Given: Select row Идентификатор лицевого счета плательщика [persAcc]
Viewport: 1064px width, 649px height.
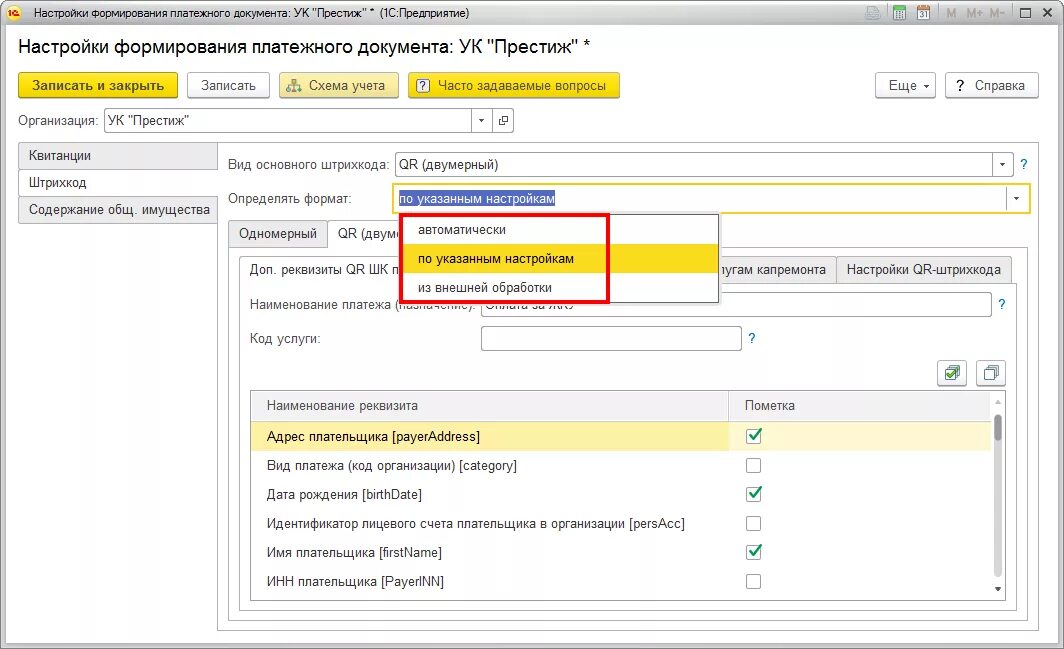Looking at the screenshot, I should point(621,523).
